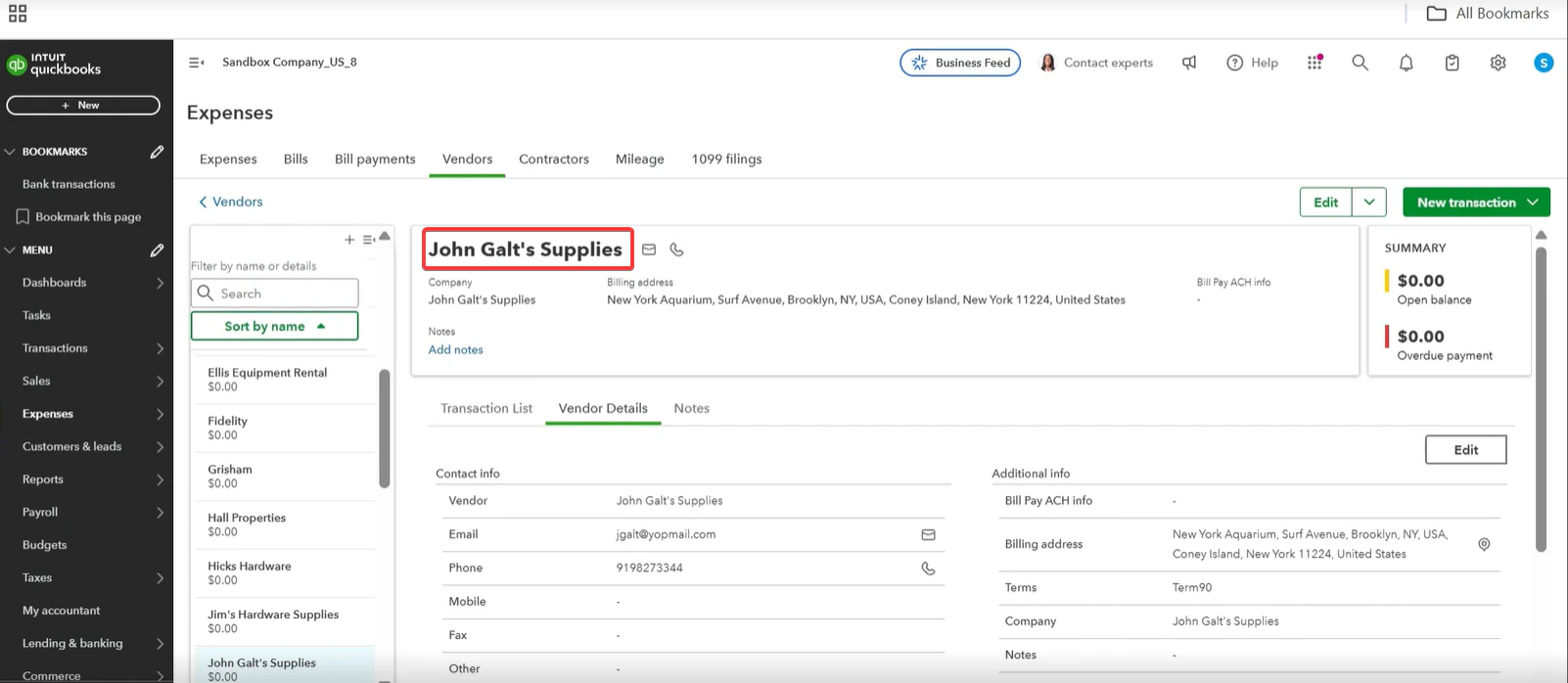Click Edit button in Vendor Details section
Viewport: 1568px width, 683px height.
click(x=1466, y=450)
